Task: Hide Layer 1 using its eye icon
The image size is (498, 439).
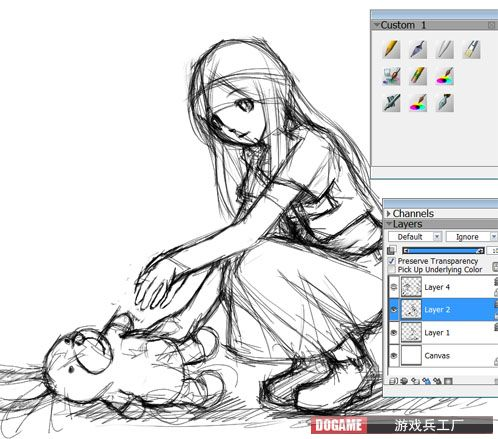Action: pyautogui.click(x=394, y=333)
